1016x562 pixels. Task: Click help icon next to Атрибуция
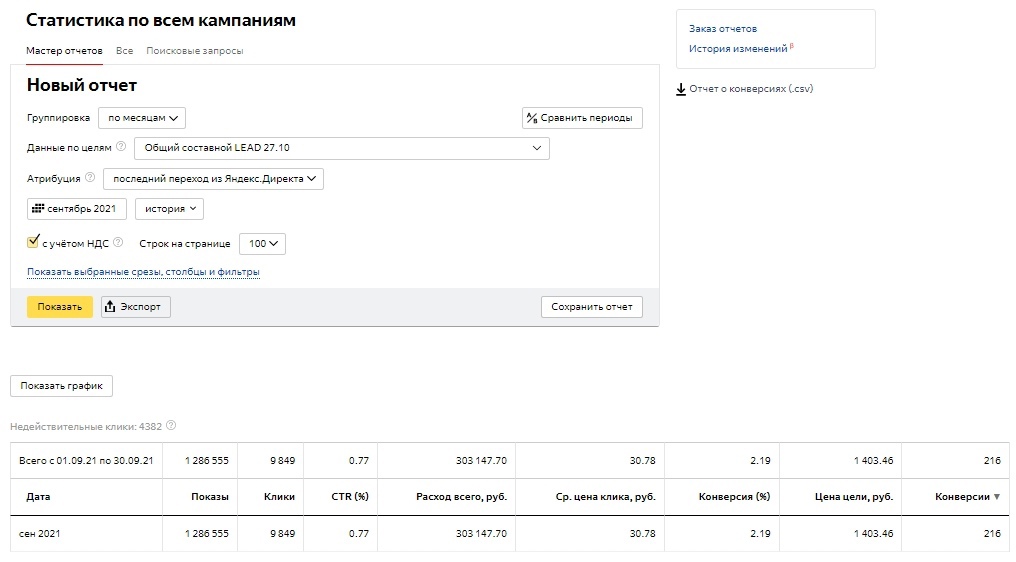(x=90, y=178)
